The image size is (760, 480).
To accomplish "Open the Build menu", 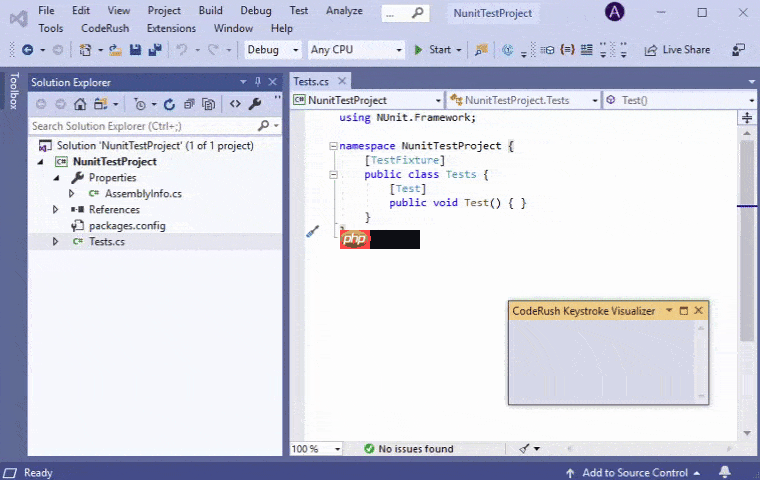I will point(210,10).
